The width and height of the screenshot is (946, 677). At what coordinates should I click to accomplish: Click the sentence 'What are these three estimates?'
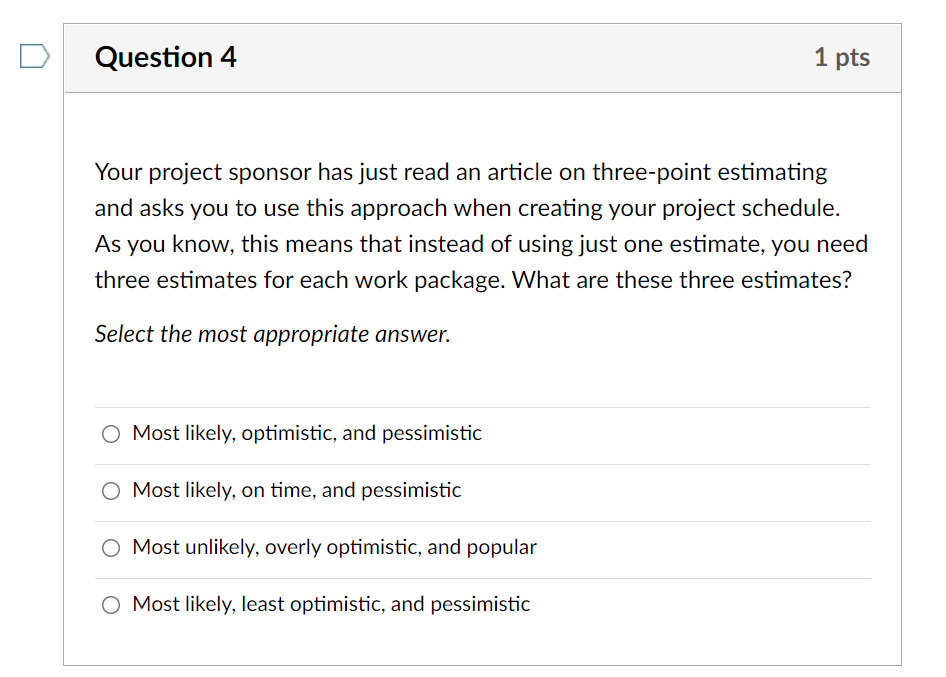point(682,280)
